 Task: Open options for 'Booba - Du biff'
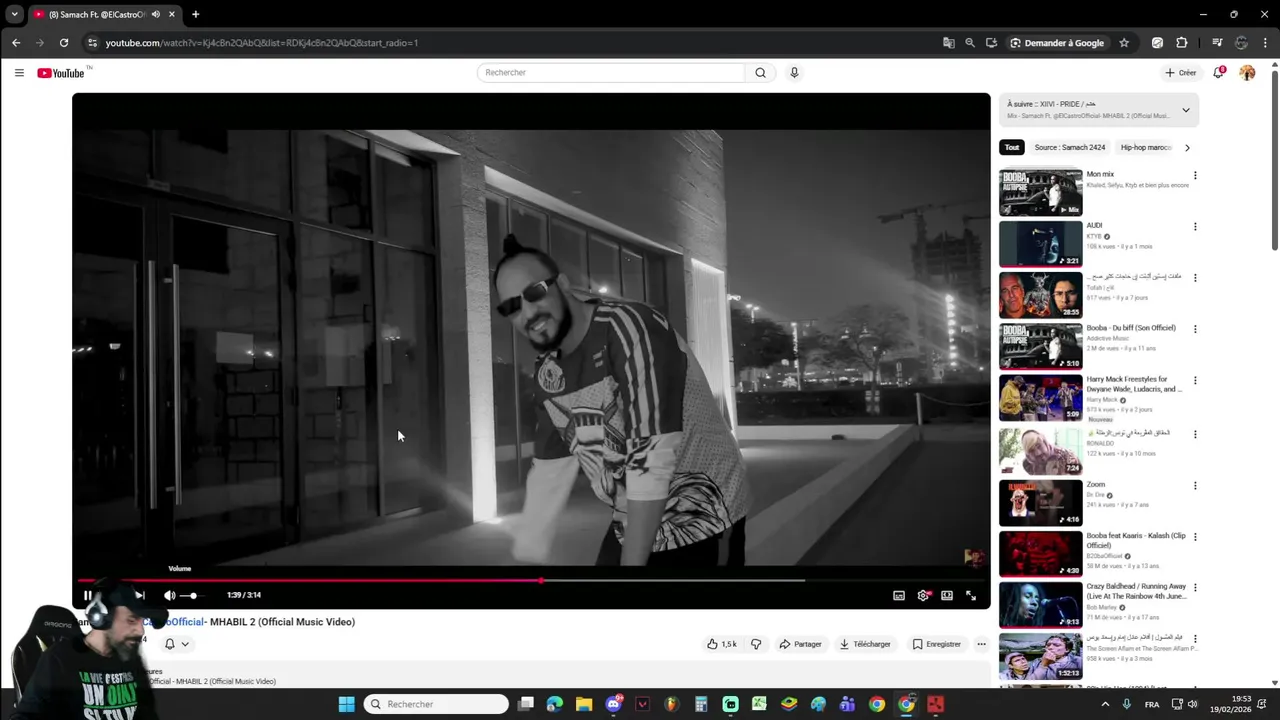pyautogui.click(x=1195, y=328)
